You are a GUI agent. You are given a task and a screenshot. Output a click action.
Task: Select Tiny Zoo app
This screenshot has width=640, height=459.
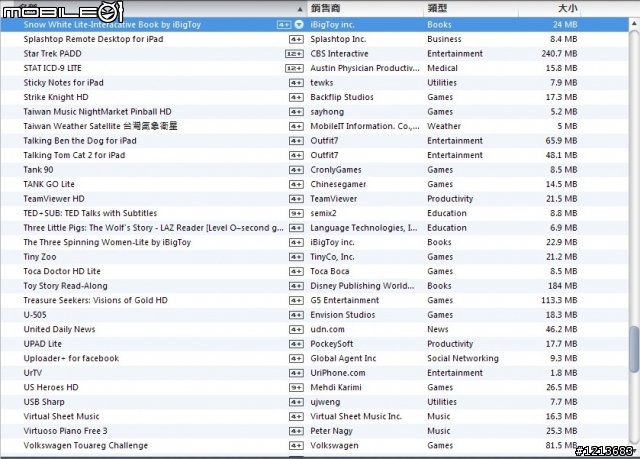click(40, 257)
